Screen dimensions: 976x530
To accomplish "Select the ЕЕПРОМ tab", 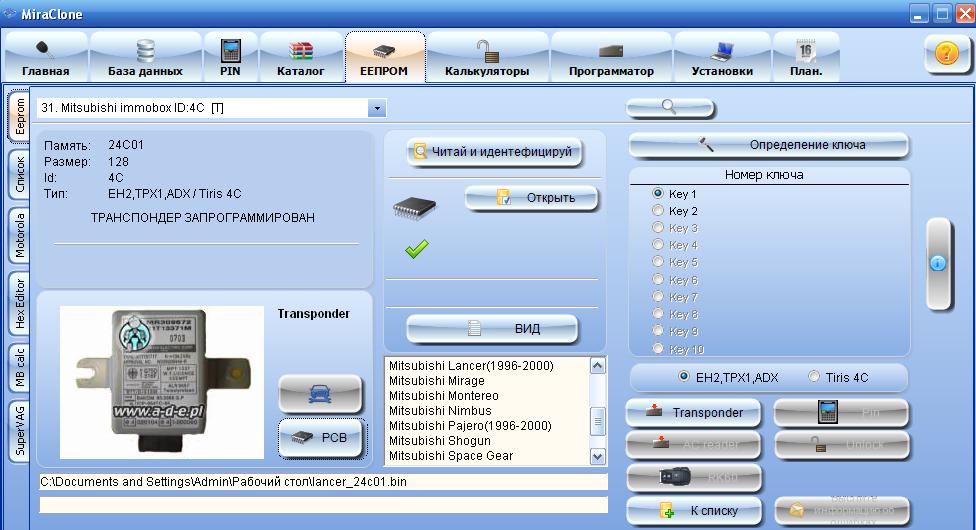I will click(x=385, y=57).
